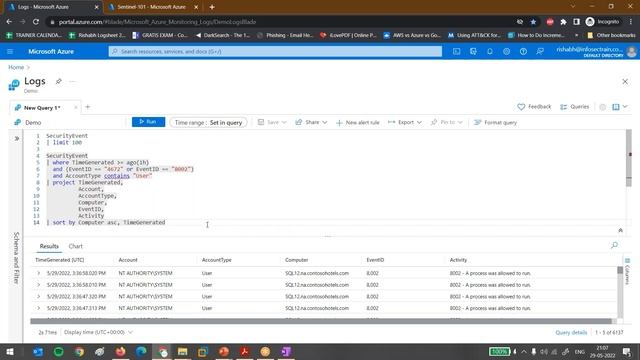The height and width of the screenshot is (360, 640).
Task: Reload the page
Action: tap(36, 22)
